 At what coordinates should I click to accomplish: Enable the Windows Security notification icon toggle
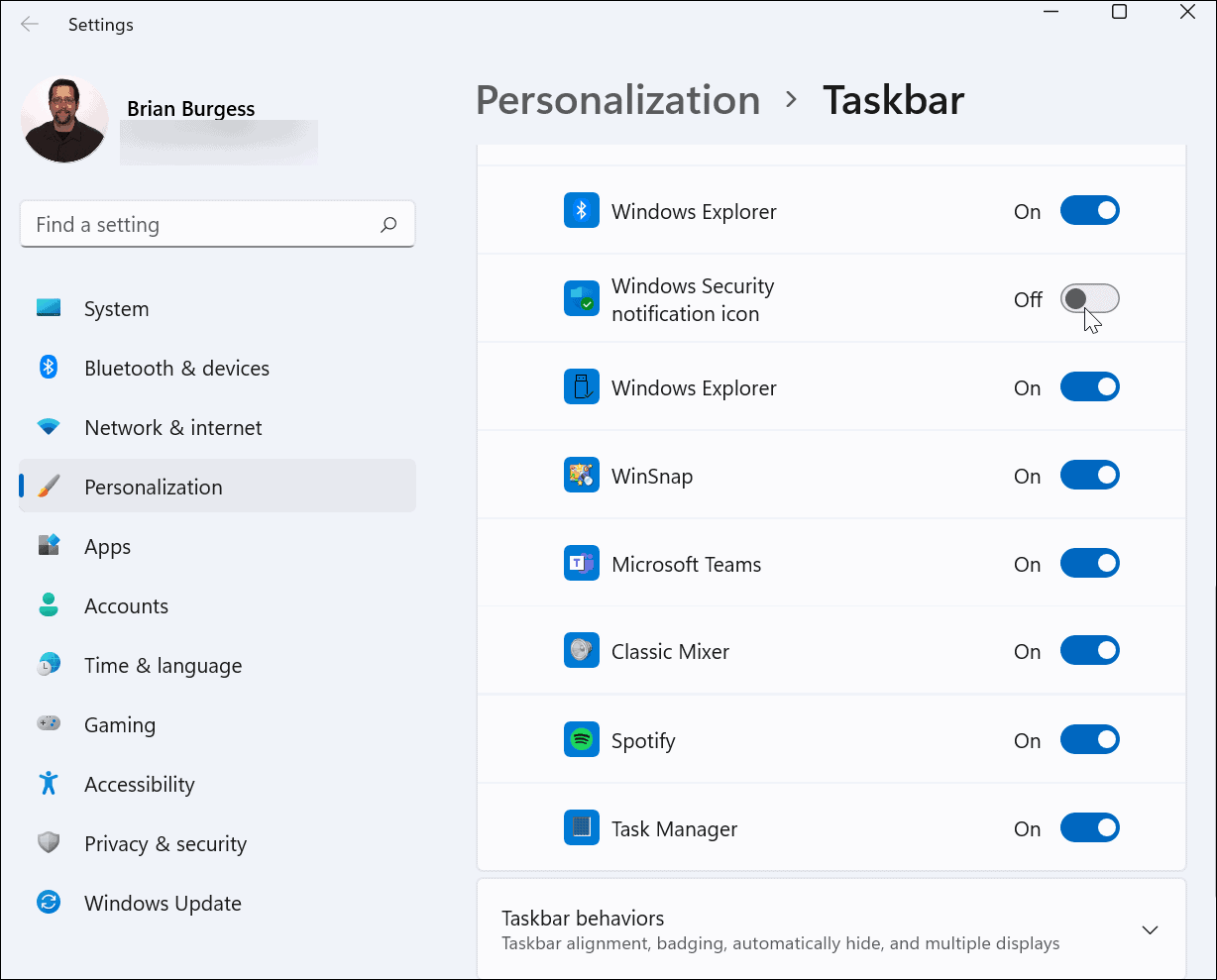tap(1090, 298)
